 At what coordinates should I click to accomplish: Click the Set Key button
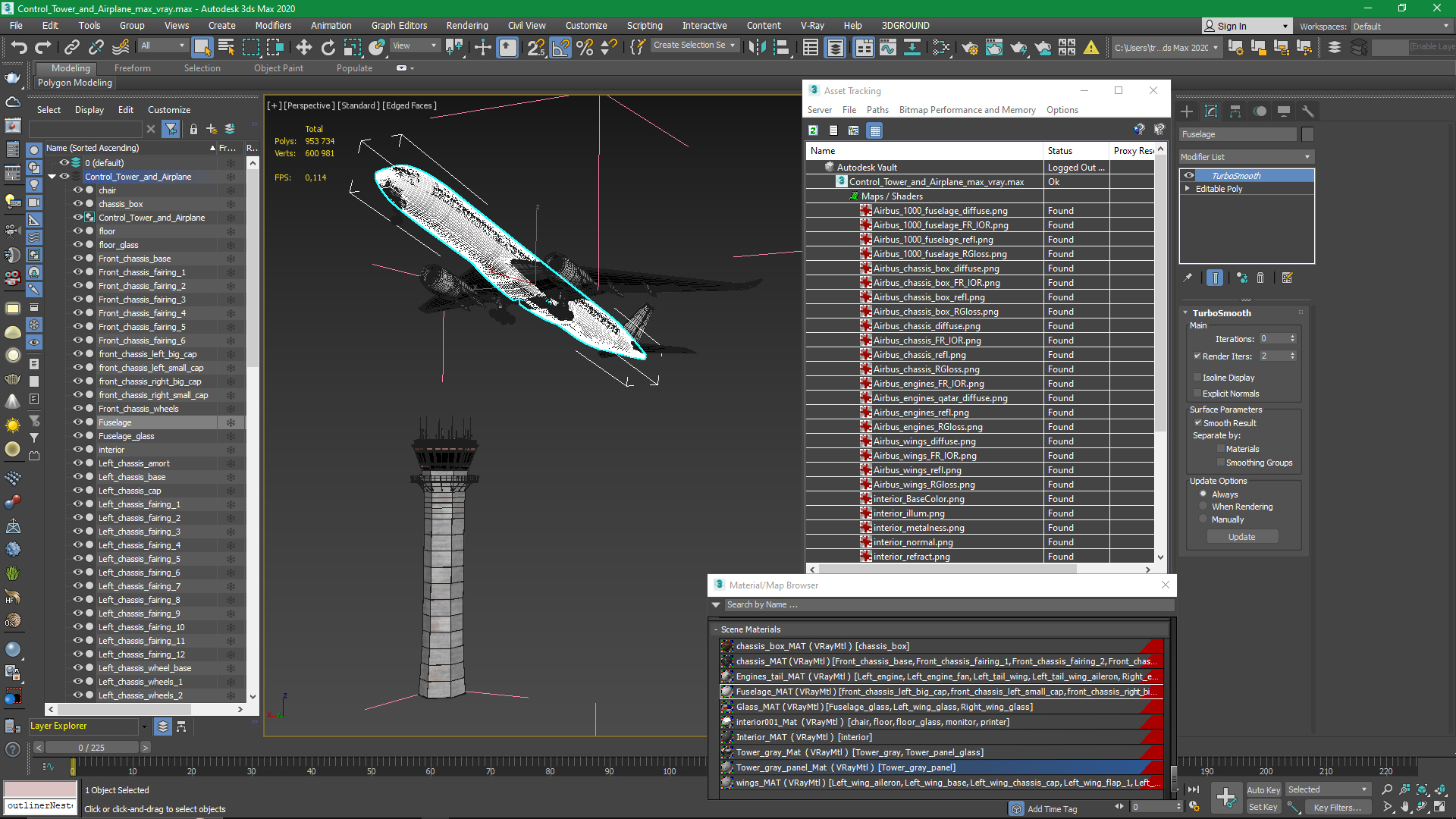click(1263, 807)
